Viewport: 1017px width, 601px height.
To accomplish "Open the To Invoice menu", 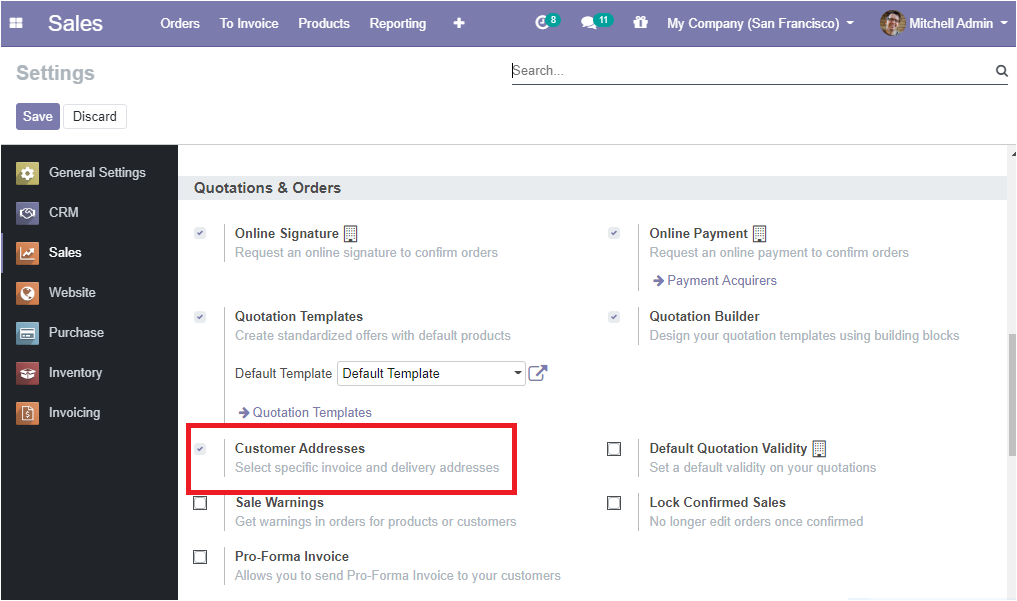I will (x=249, y=23).
